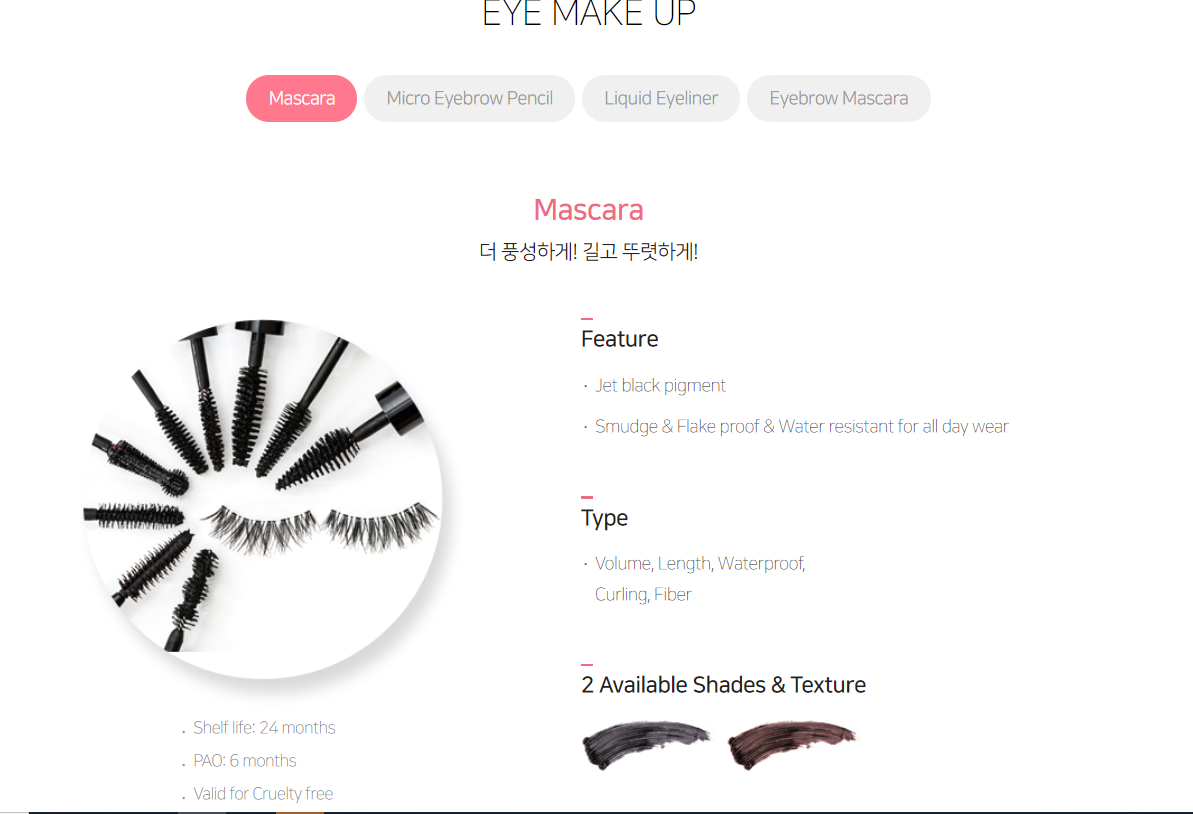This screenshot has width=1193, height=814.
Task: Click Valid for Cruelty free text
Action: [x=263, y=793]
